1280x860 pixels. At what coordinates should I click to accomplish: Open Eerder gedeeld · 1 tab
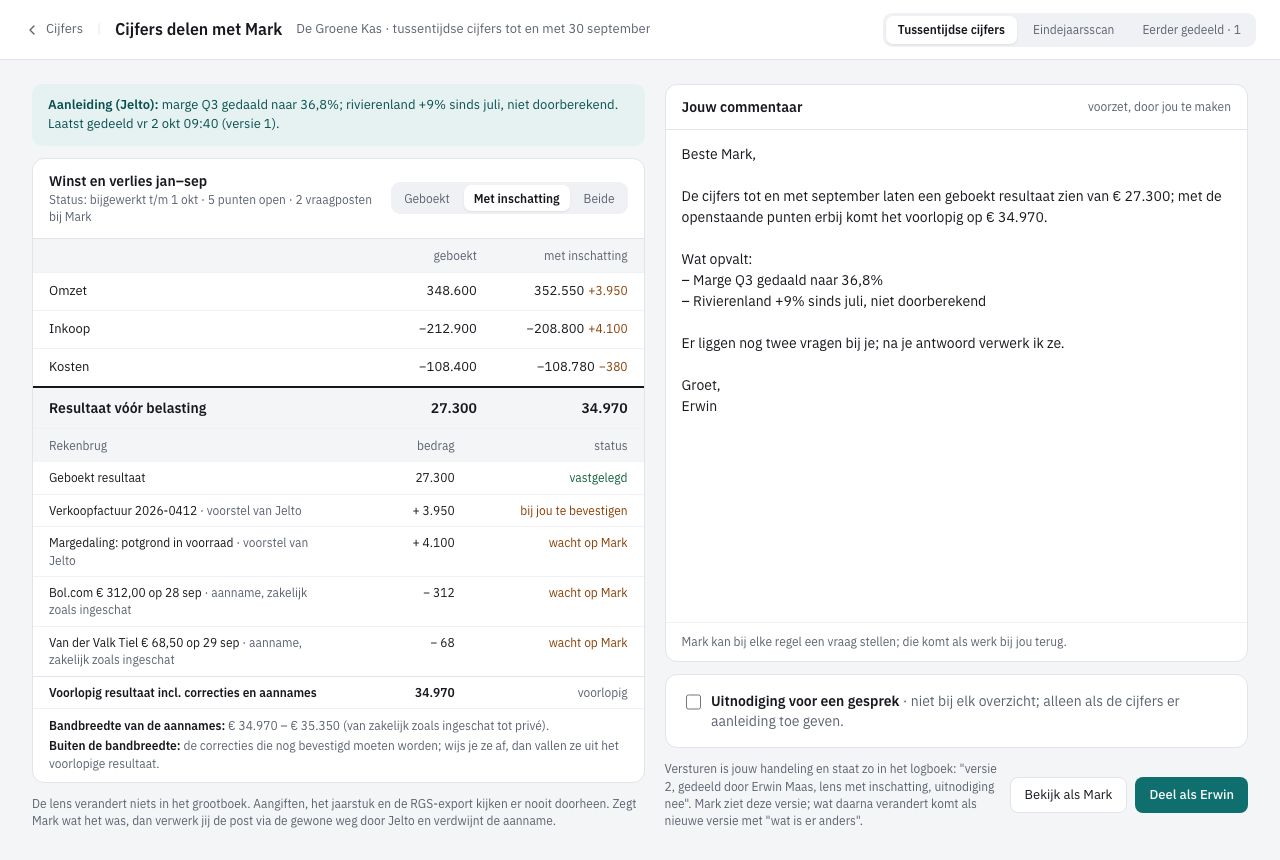coord(1191,30)
